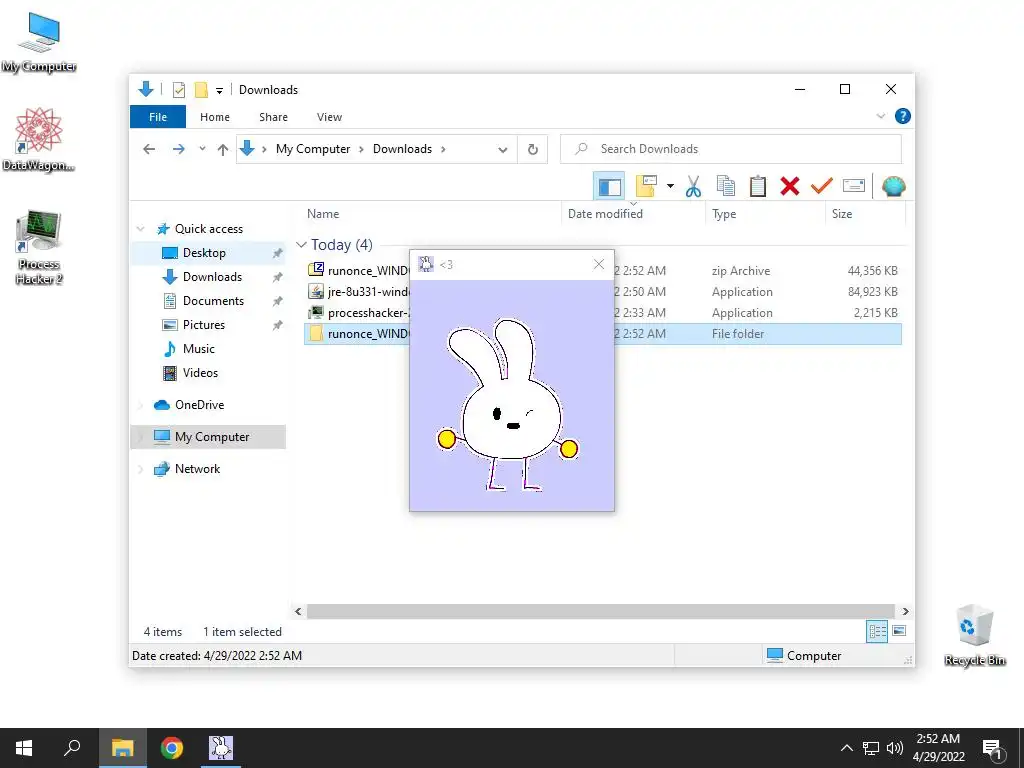Open the Home ribbon tab

click(x=215, y=117)
